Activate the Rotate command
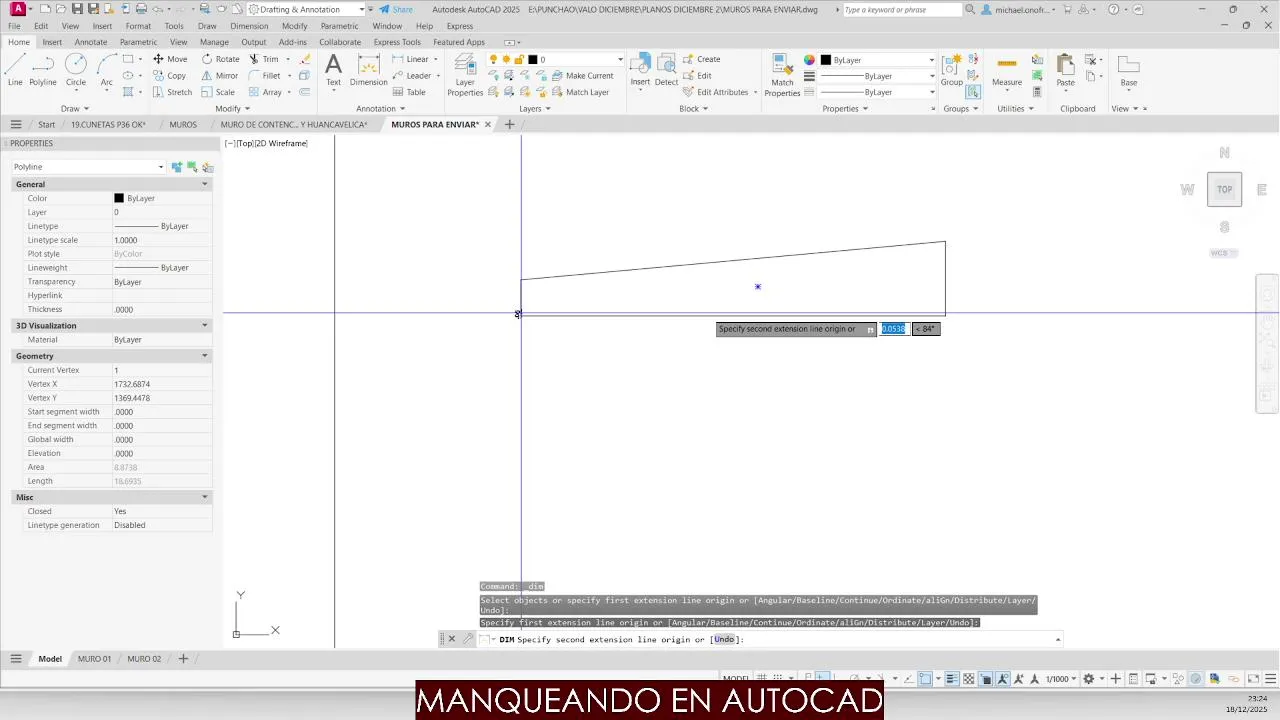1280x720 pixels. (x=221, y=59)
